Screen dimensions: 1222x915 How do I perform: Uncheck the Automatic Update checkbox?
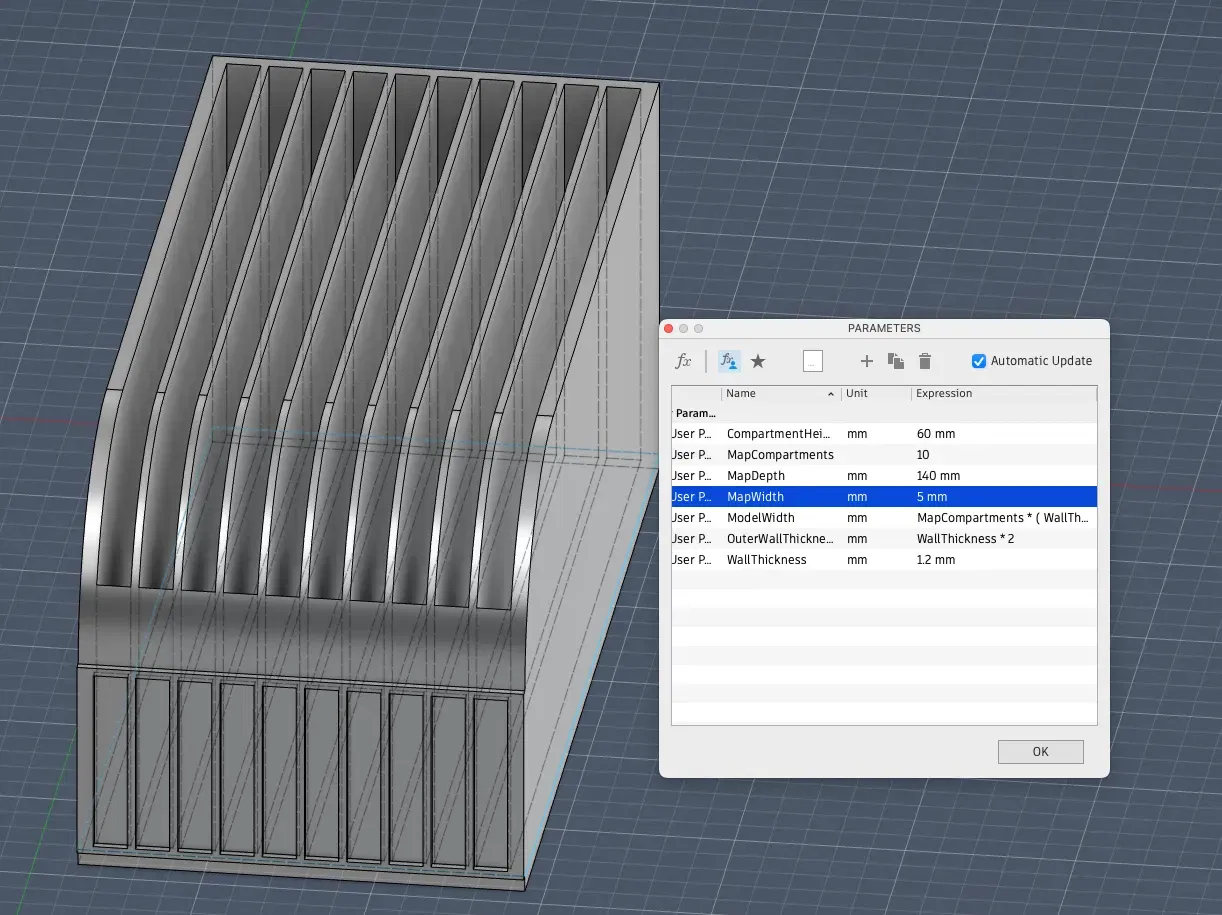click(979, 361)
